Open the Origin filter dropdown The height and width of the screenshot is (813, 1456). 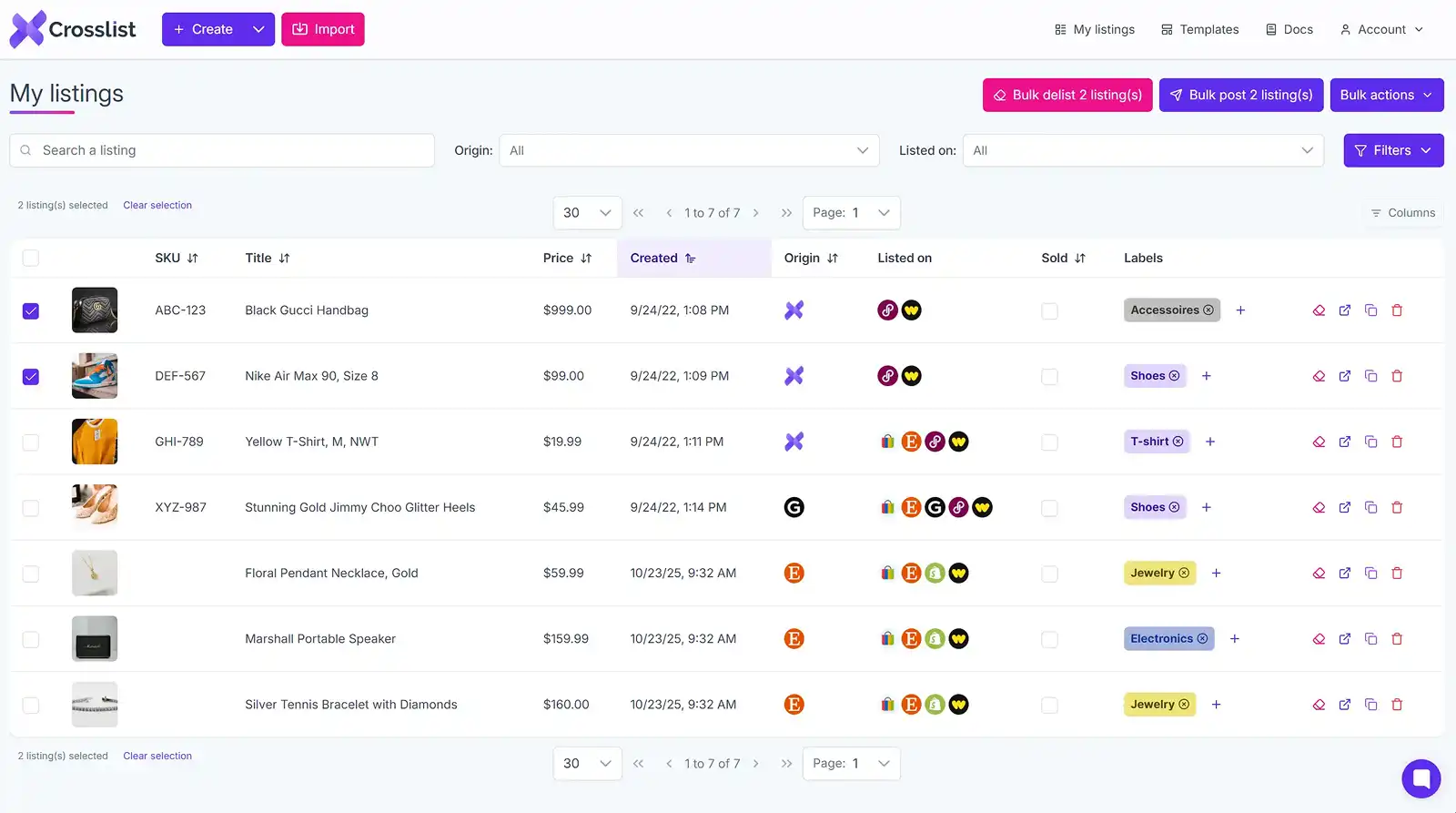[689, 150]
